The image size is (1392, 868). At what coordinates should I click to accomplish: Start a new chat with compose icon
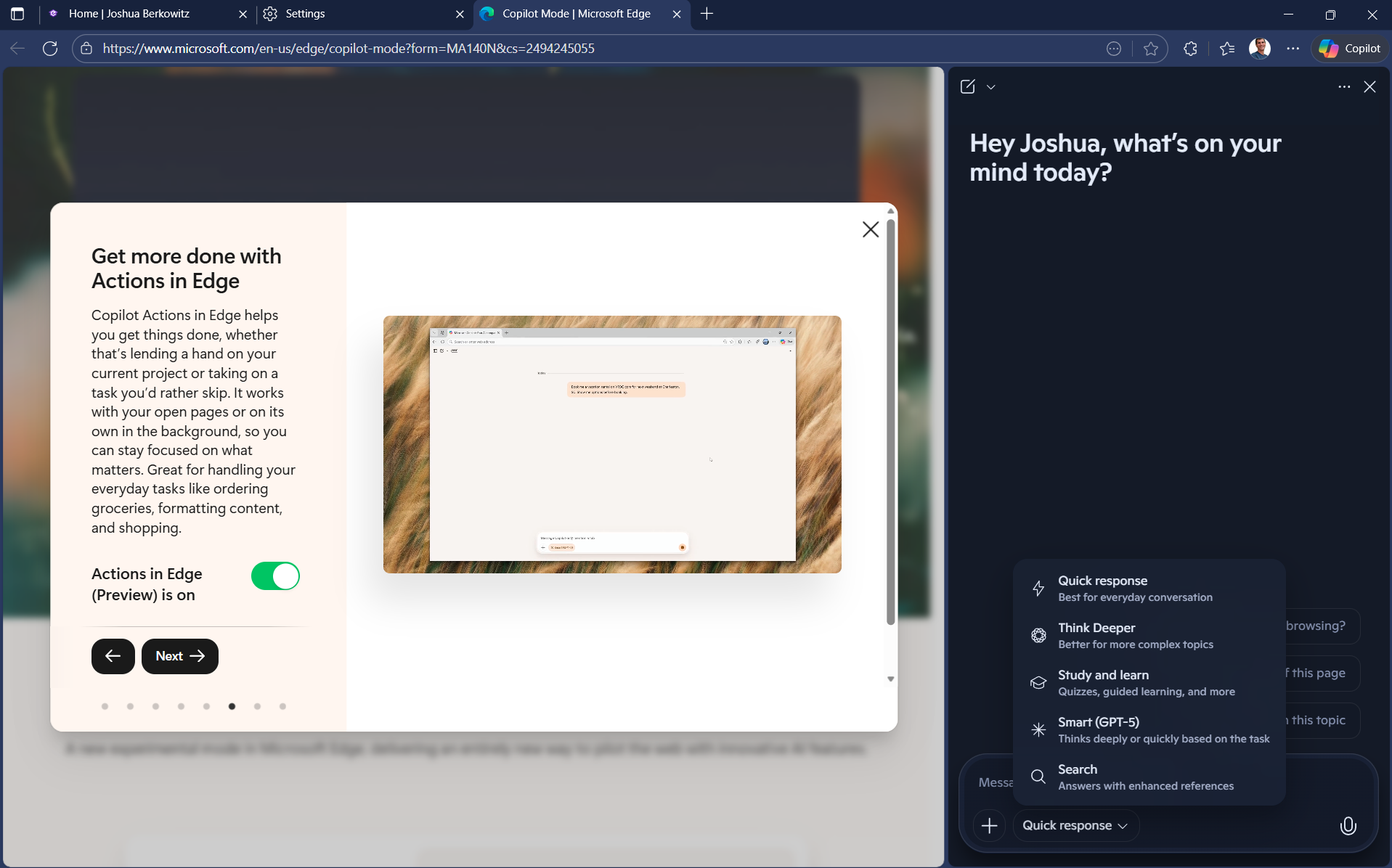pos(968,87)
